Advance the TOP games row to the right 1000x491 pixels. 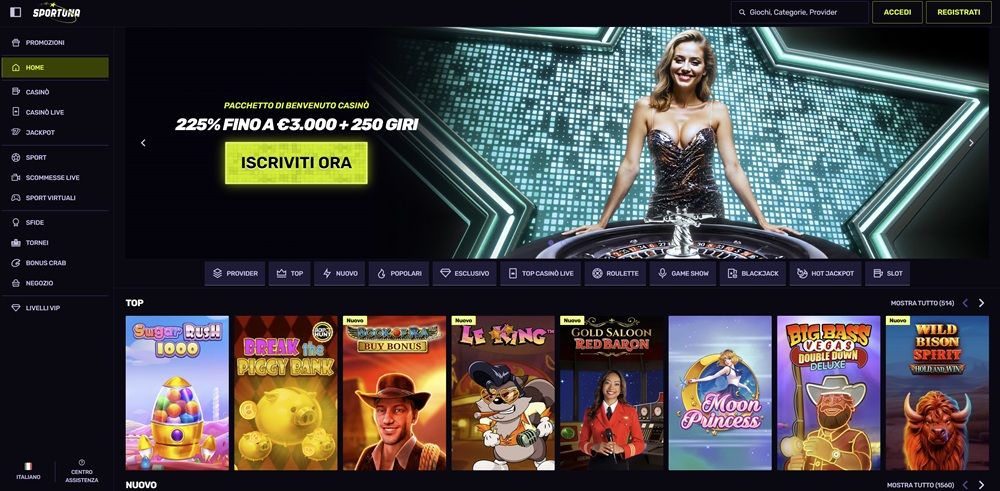coord(982,303)
